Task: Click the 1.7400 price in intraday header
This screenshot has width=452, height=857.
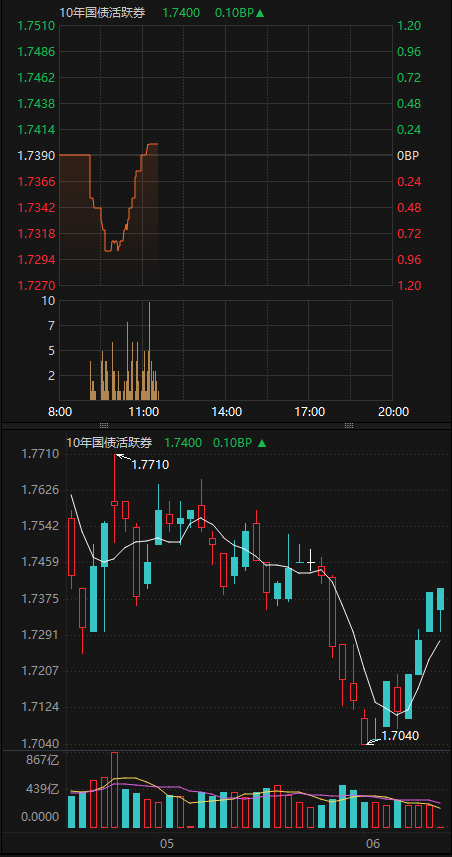Action: [x=181, y=13]
